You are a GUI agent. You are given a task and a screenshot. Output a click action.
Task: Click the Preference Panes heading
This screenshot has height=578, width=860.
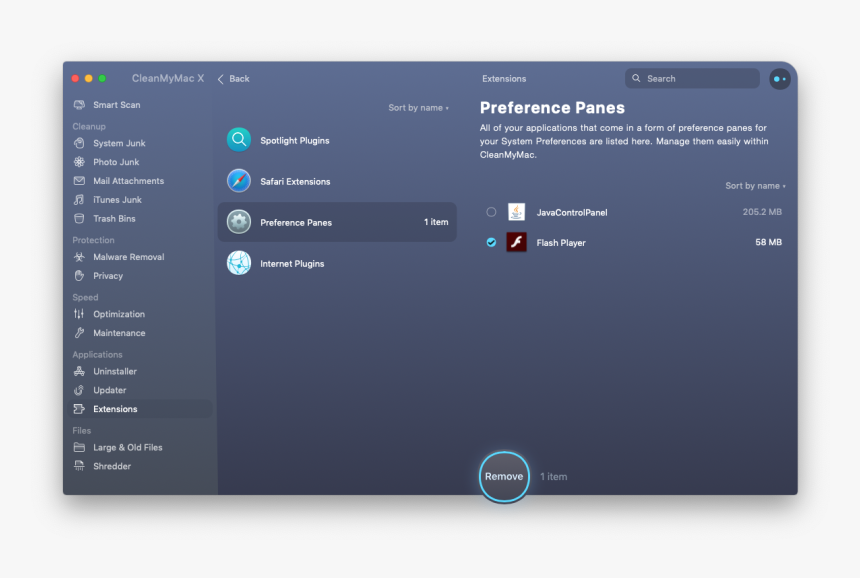coord(552,107)
